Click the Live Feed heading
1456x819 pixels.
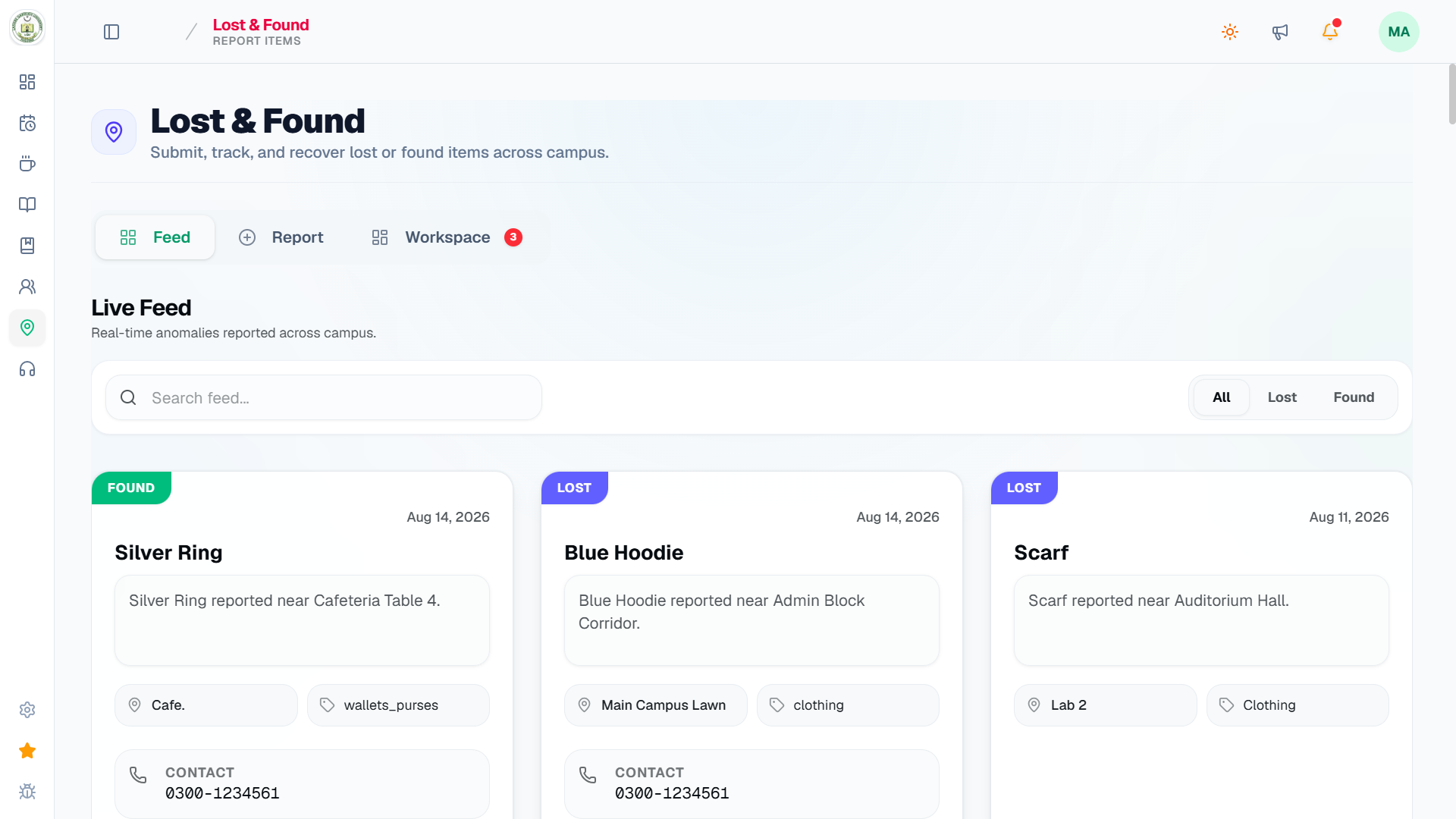[x=141, y=308]
